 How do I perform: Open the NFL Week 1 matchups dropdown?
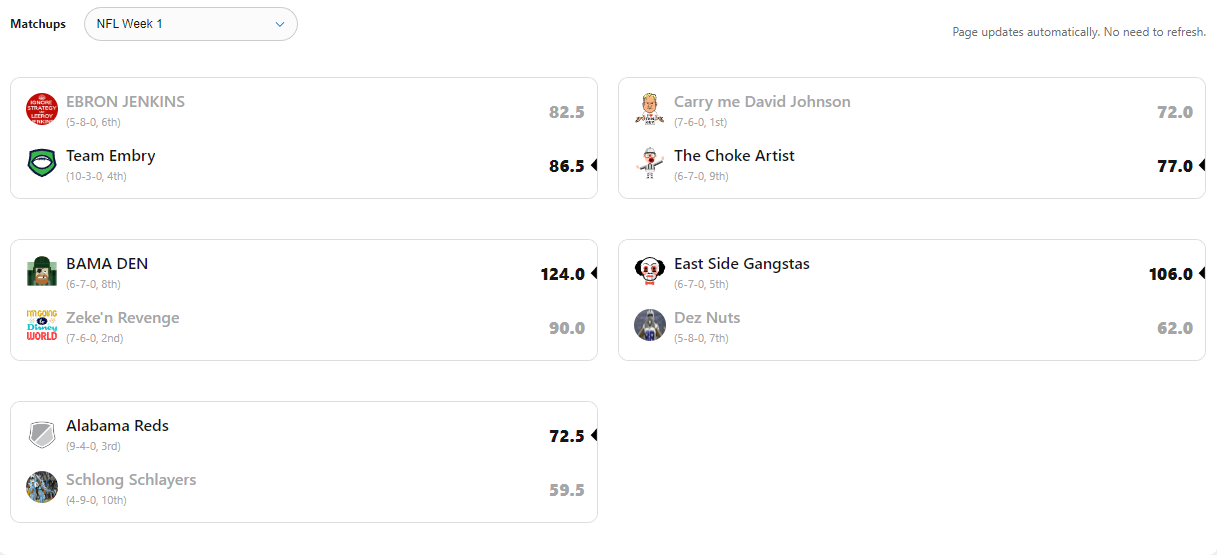coord(190,24)
